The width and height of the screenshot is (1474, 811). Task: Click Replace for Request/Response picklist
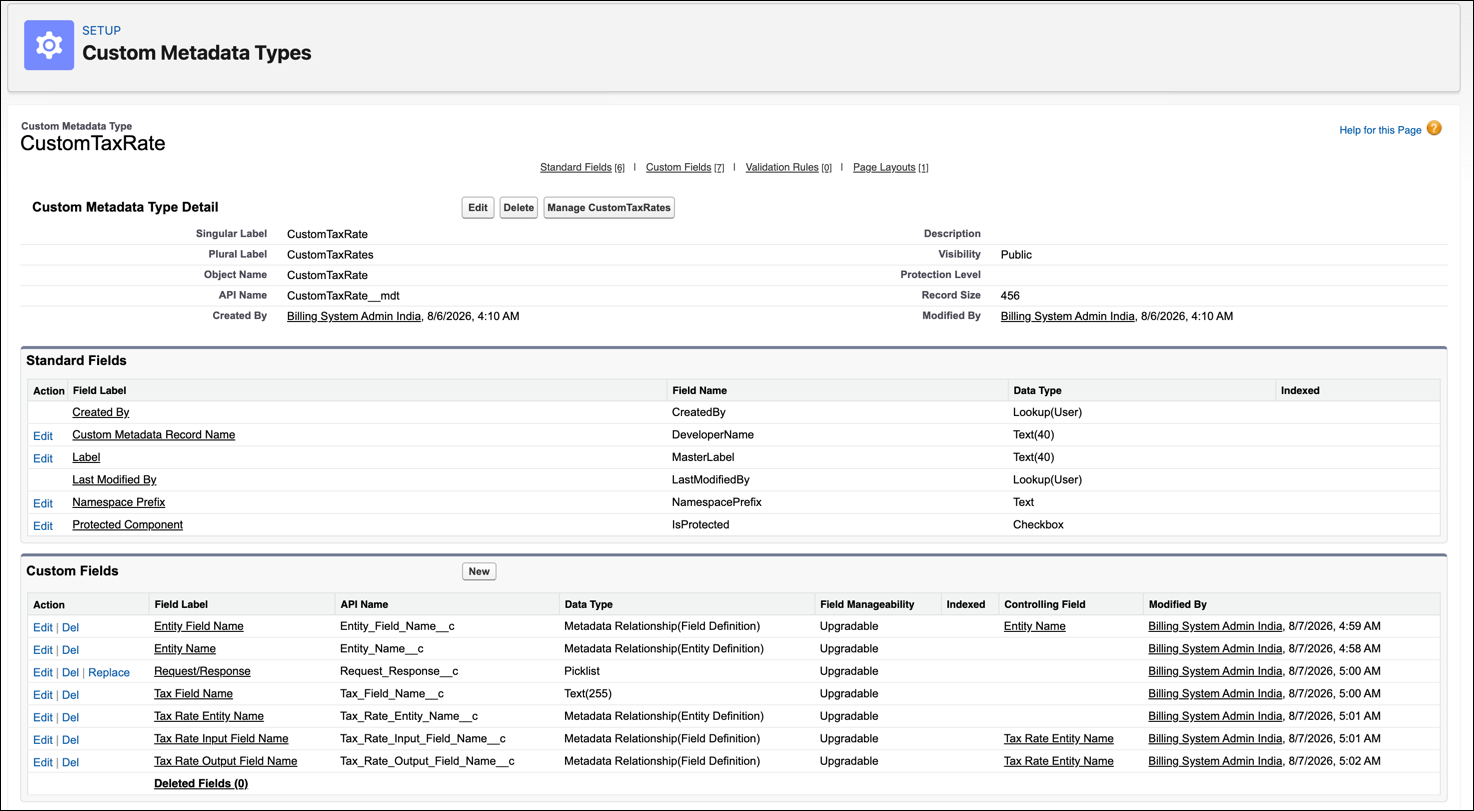[x=109, y=673]
